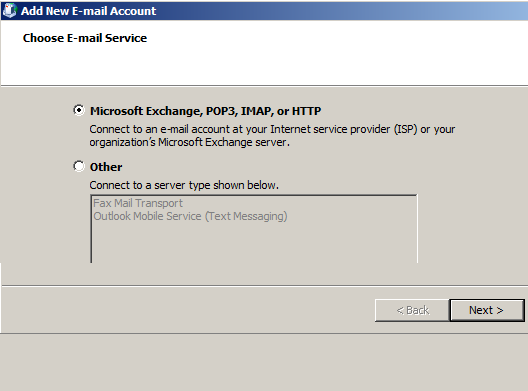
Task: Click the Choose E-mail Service heading
Action: point(85,38)
